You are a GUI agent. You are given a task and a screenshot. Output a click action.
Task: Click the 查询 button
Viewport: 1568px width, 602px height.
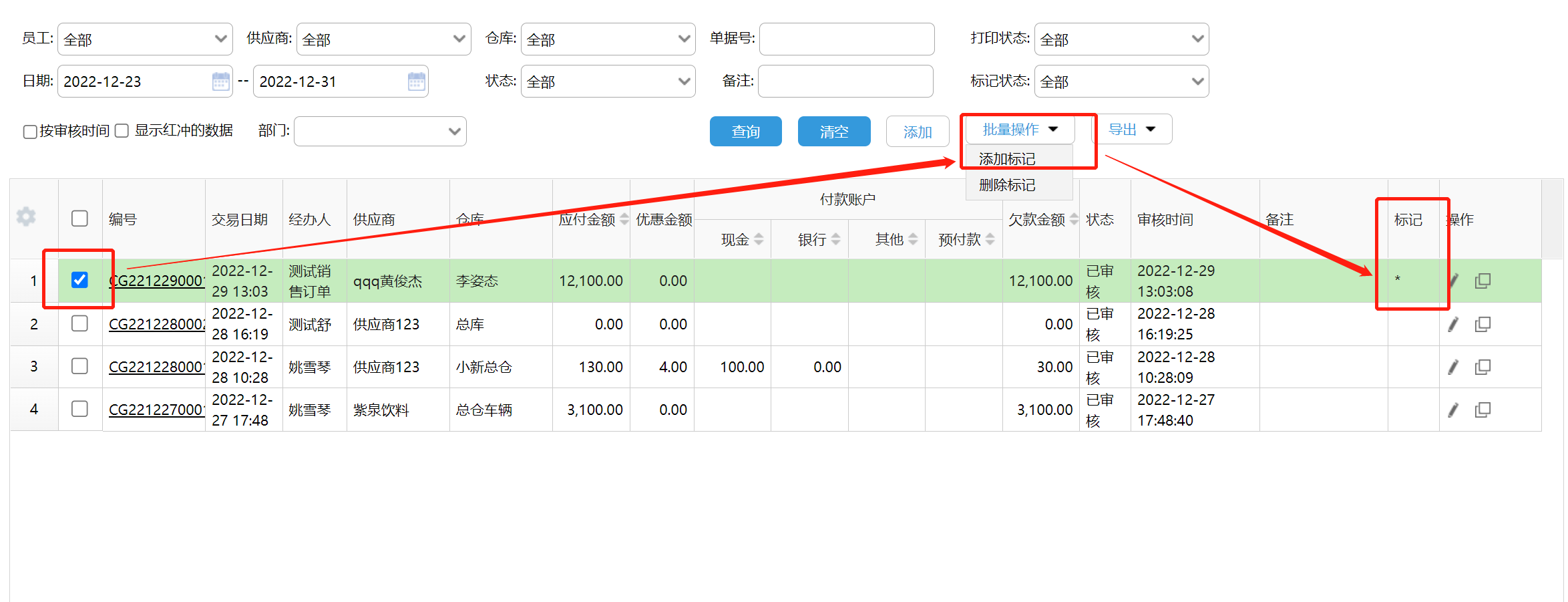click(745, 132)
